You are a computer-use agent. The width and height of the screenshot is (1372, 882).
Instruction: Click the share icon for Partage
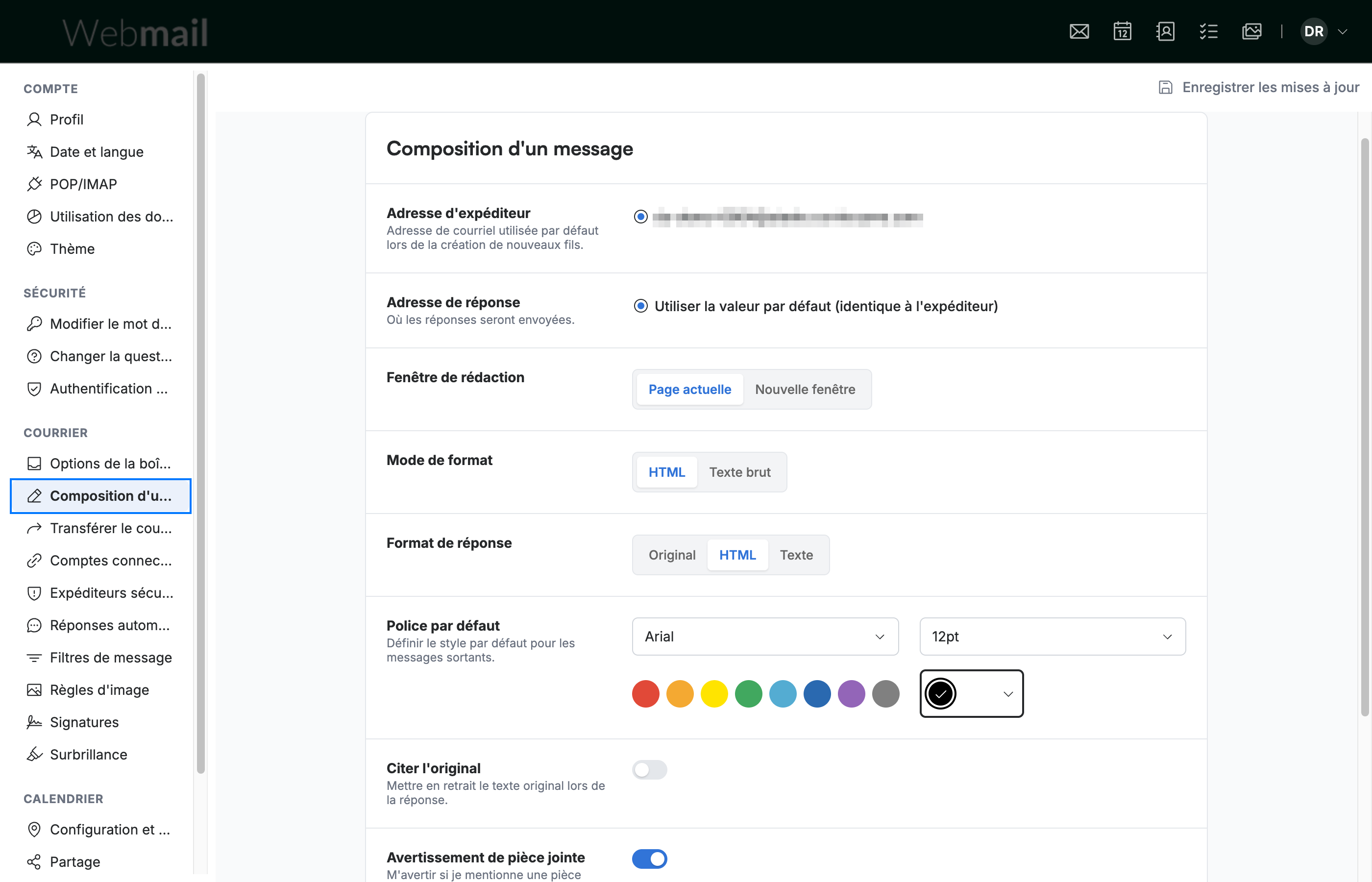(34, 861)
